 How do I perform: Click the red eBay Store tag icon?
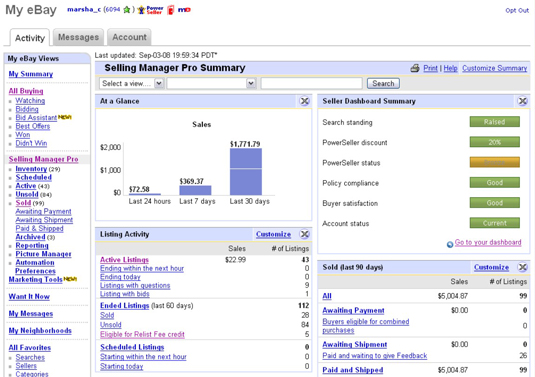(171, 10)
